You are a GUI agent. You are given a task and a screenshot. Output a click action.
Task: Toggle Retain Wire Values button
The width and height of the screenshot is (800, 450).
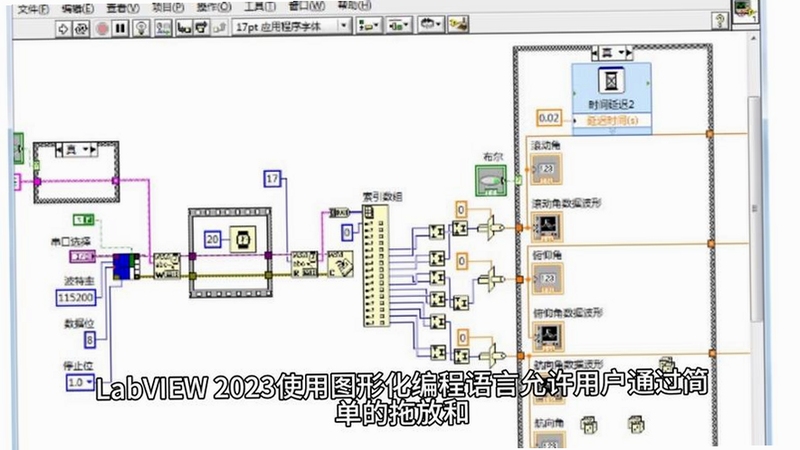click(163, 28)
